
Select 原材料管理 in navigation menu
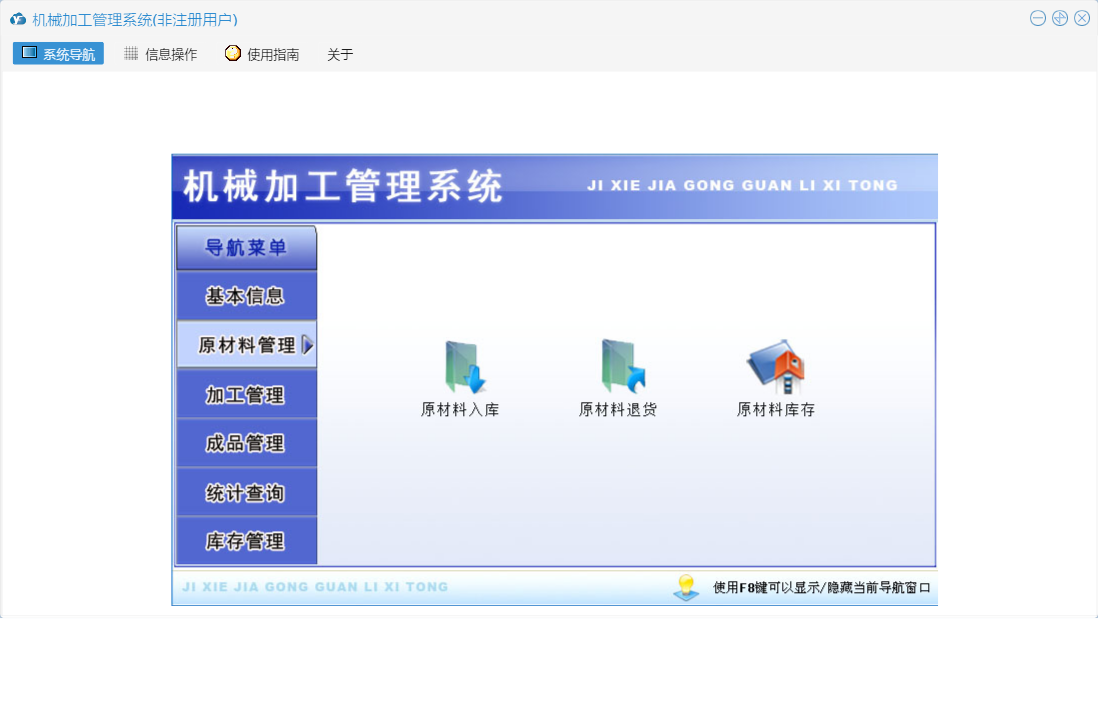point(246,345)
